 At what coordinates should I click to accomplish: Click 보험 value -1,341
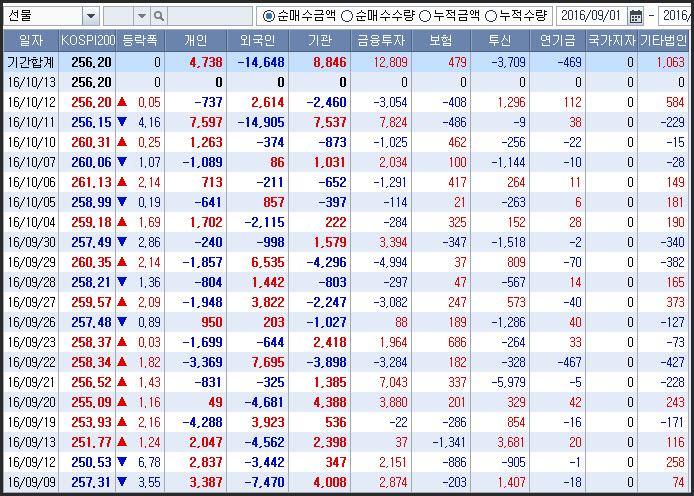[449, 442]
